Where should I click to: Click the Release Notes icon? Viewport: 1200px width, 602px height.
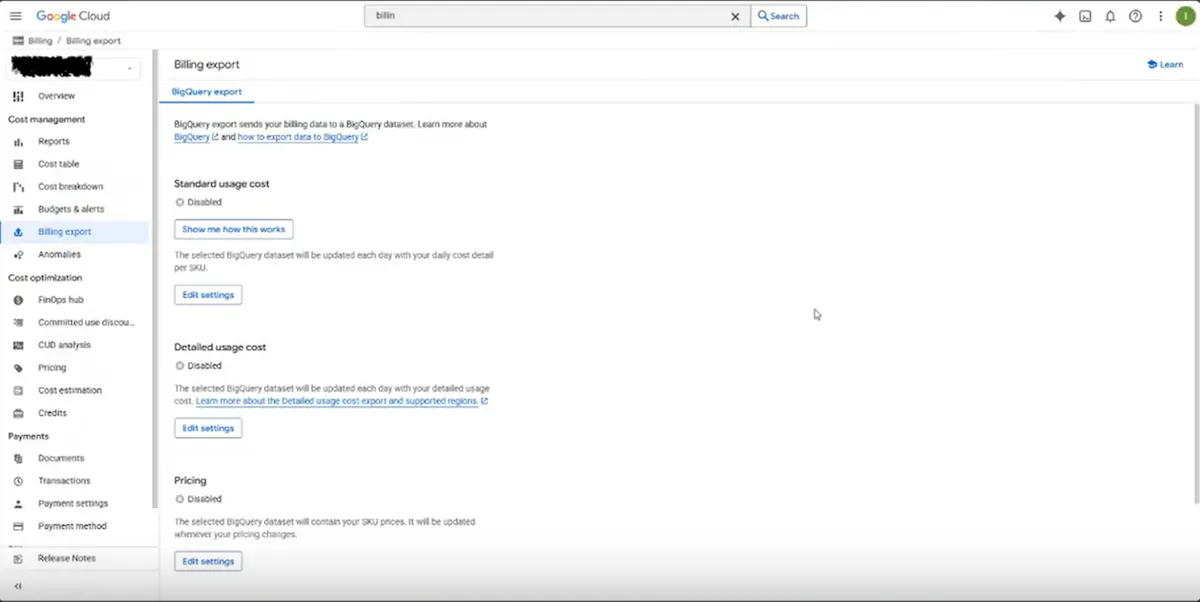pyautogui.click(x=18, y=558)
